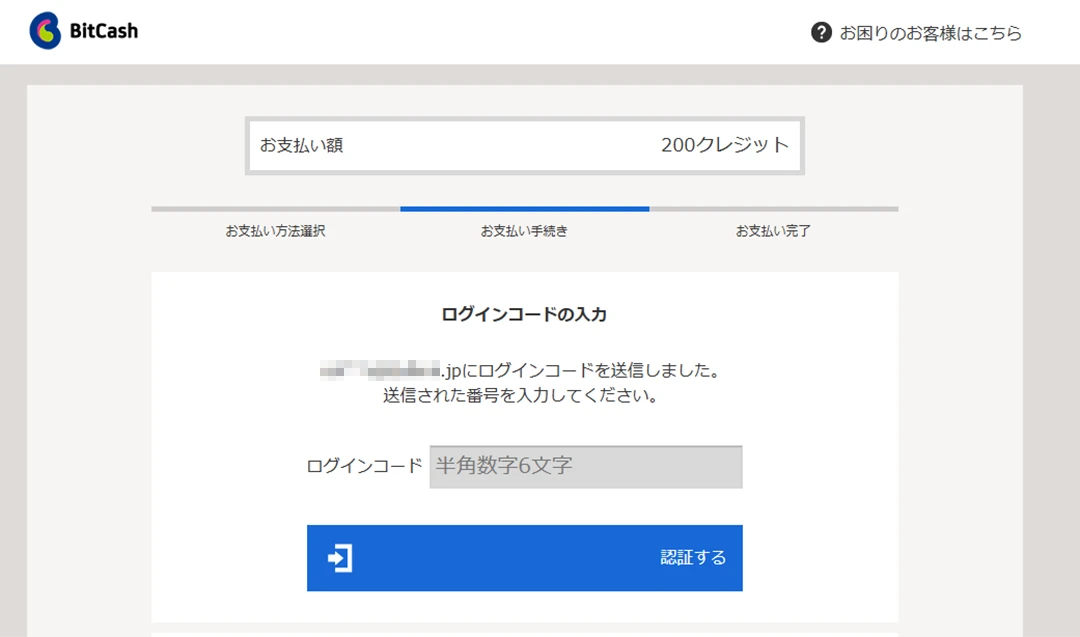This screenshot has height=637, width=1080.
Task: Click the blue active progress bar segment
Action: coord(524,209)
